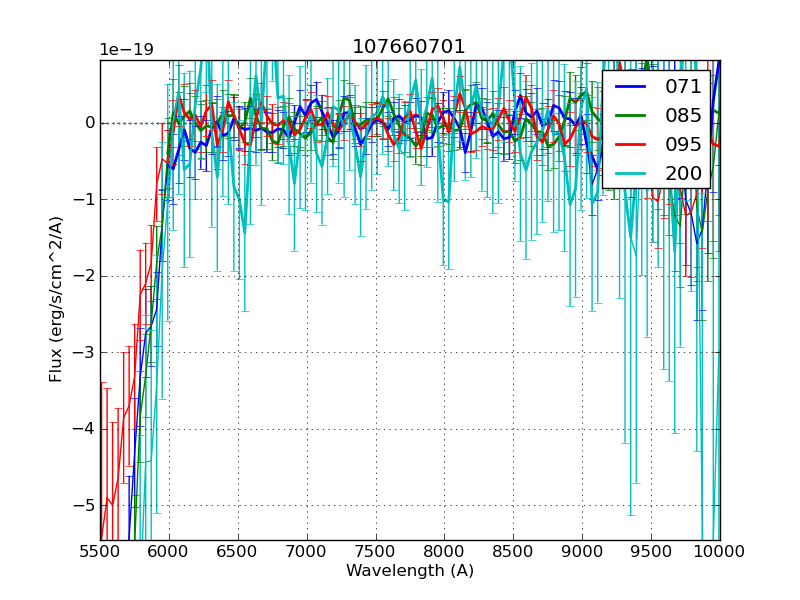Click the plot title 107660701
This screenshot has height=600, width=800.
pos(409,47)
